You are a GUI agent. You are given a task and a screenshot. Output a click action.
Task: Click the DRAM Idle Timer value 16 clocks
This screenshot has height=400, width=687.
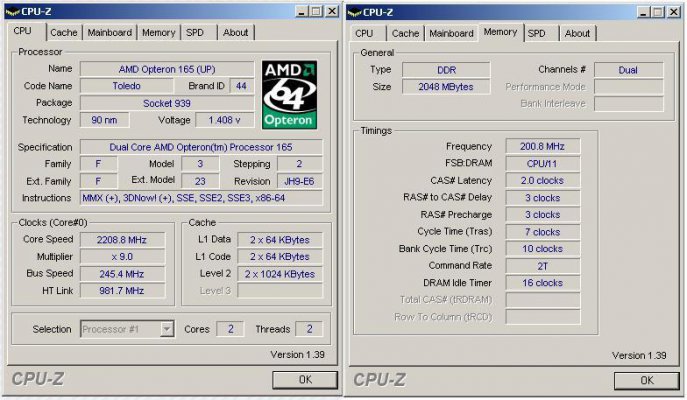tap(543, 283)
